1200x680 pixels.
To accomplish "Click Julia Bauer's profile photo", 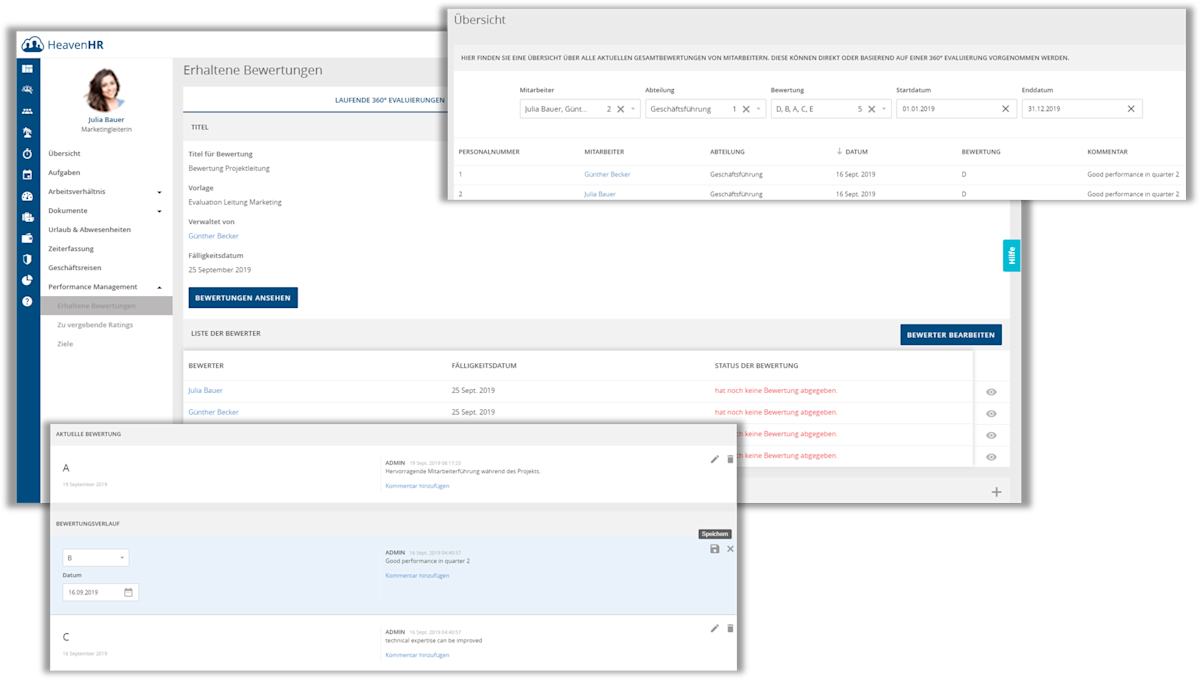I will (x=106, y=90).
